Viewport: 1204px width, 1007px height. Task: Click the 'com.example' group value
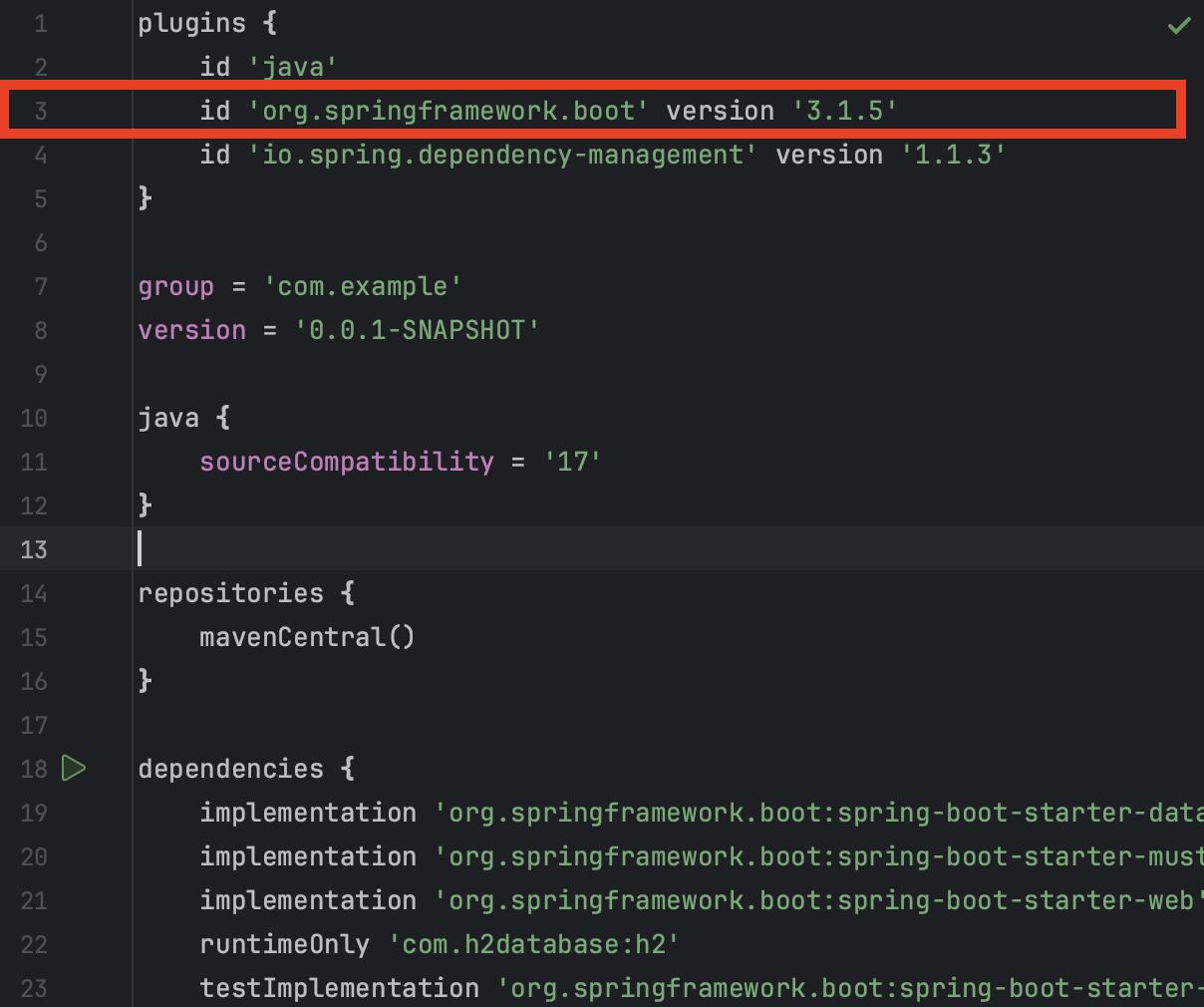coord(363,286)
